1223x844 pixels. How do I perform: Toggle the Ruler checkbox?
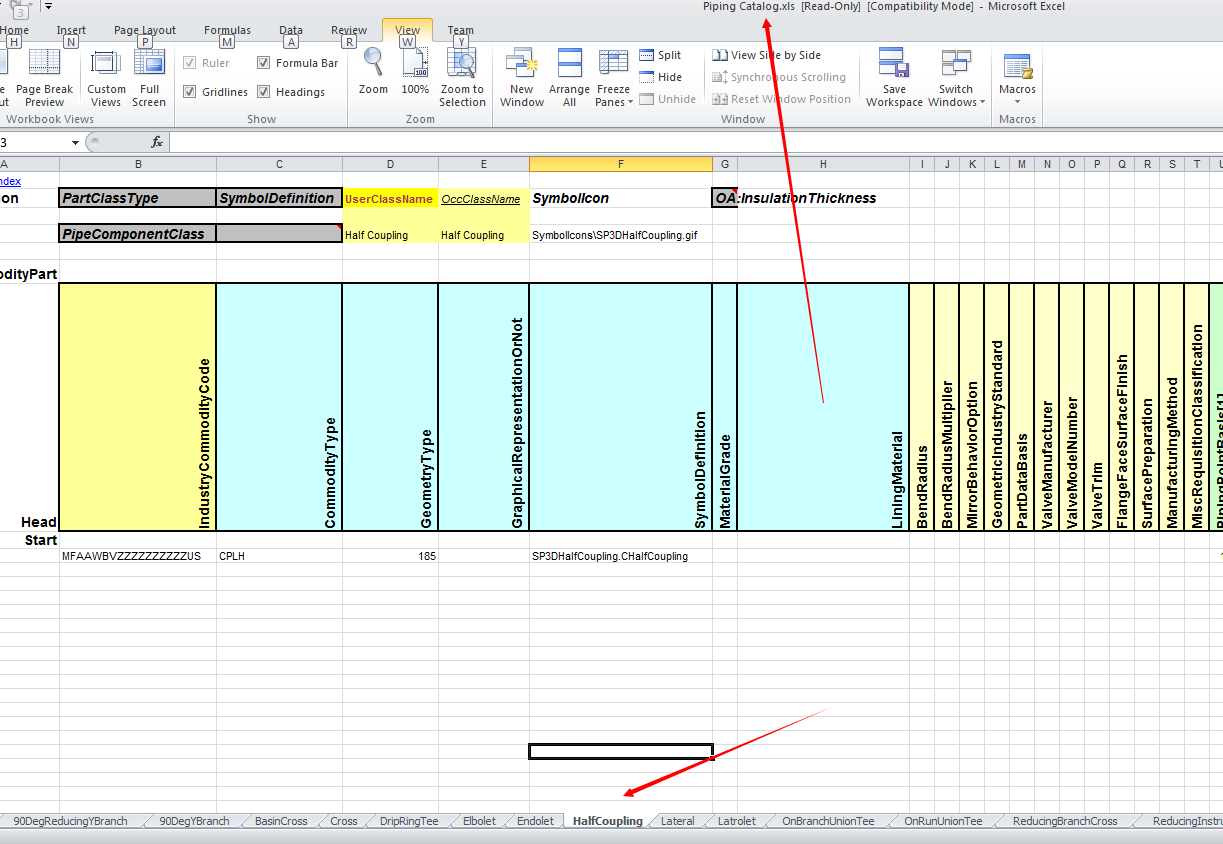pyautogui.click(x=190, y=63)
